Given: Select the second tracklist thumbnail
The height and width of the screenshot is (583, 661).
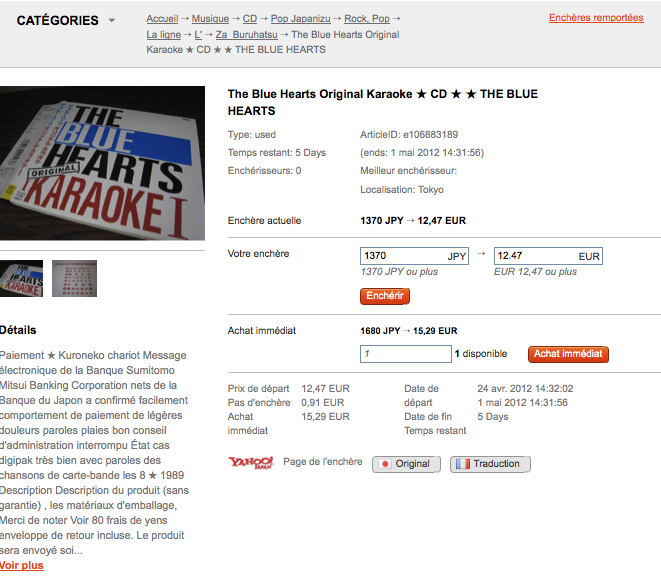Looking at the screenshot, I should [x=74, y=278].
